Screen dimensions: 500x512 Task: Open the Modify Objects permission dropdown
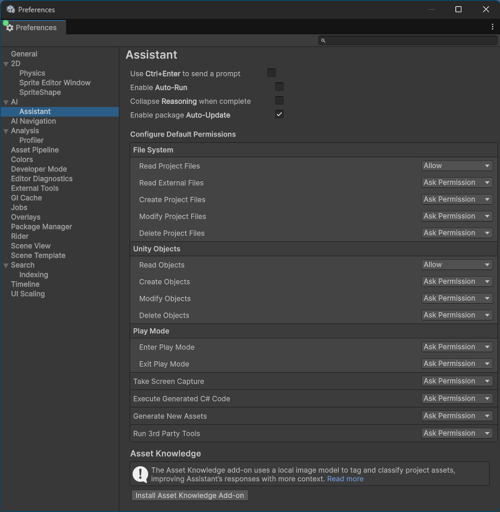pyautogui.click(x=457, y=298)
